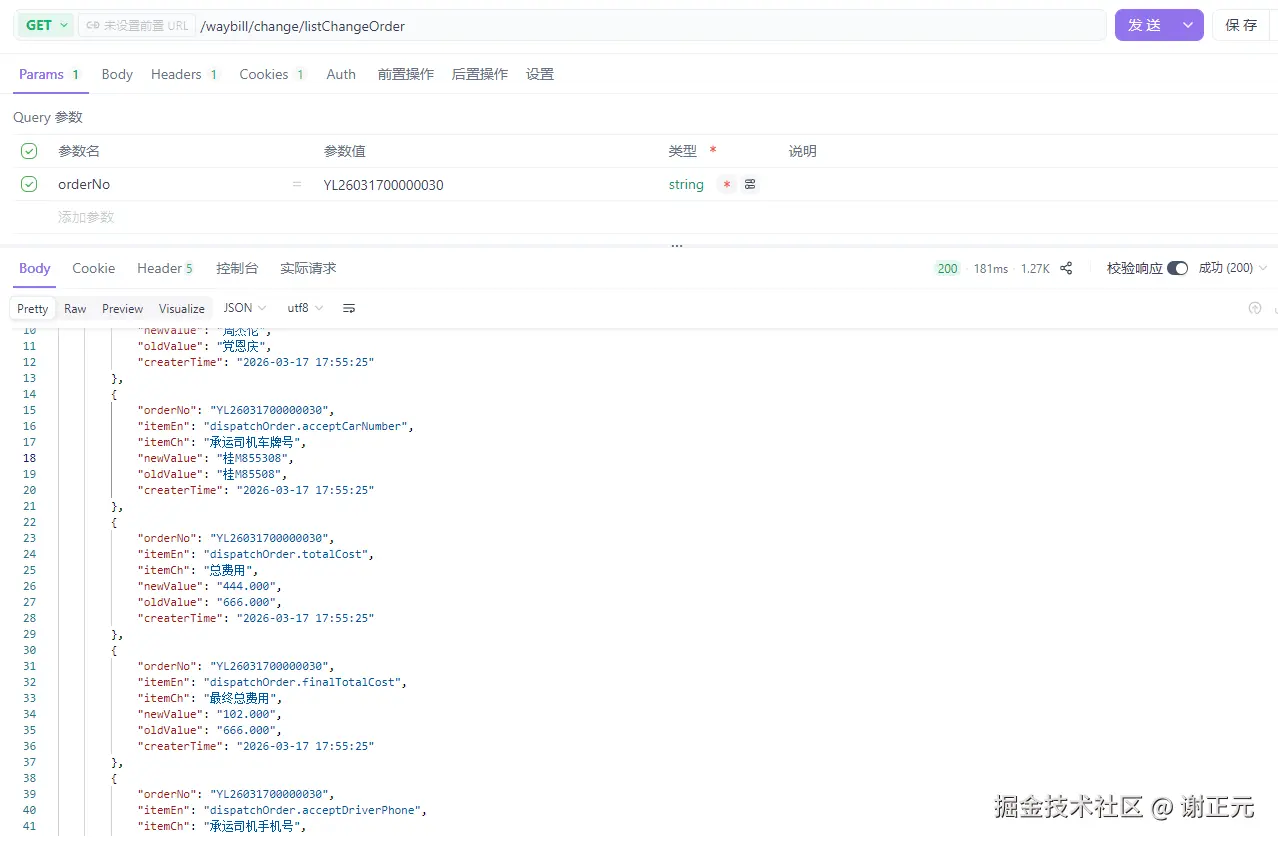Toggle the word wrap icon
Viewport: 1278px width, 844px height.
[349, 308]
